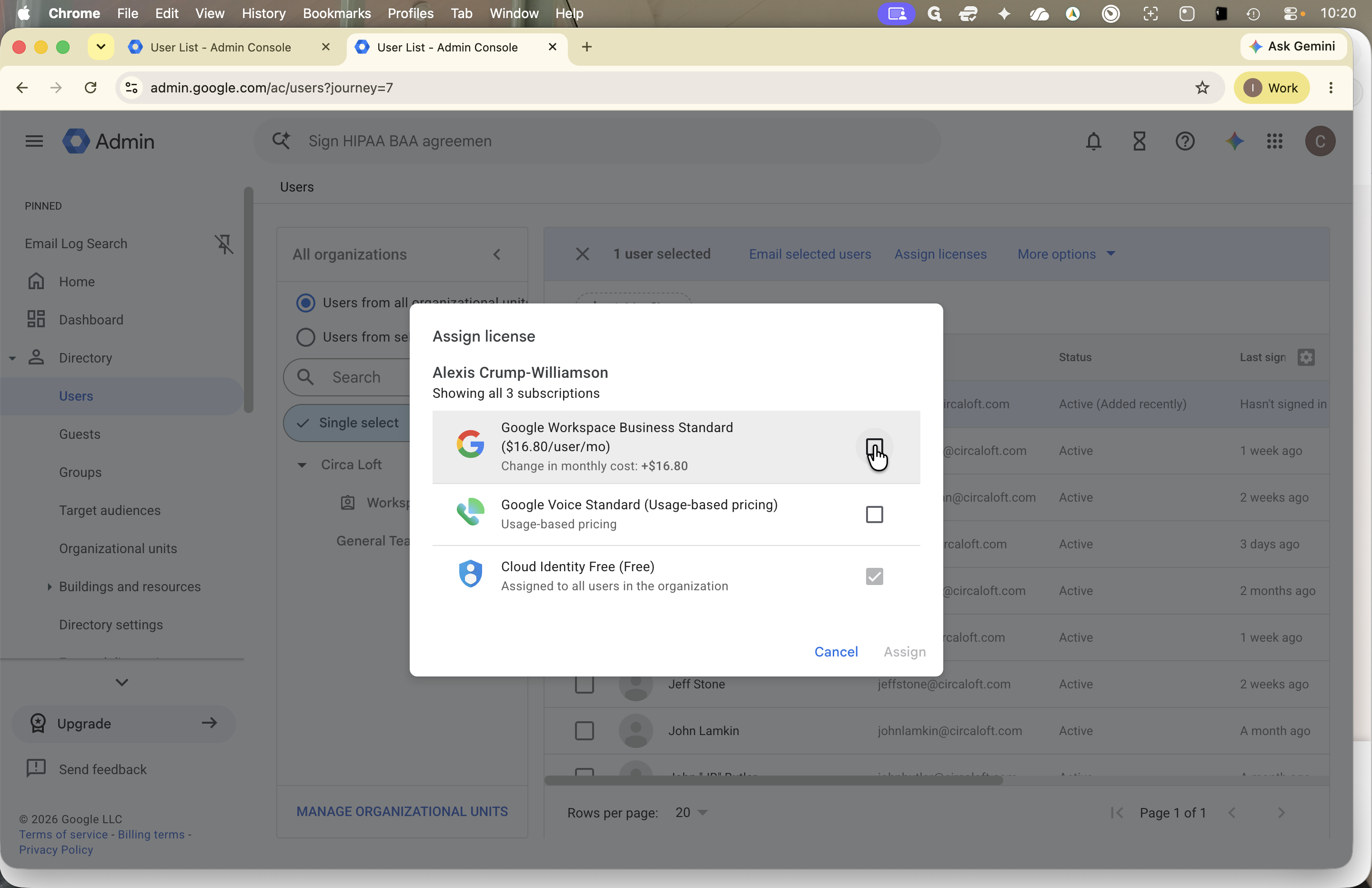Click the Cloud Identity shield icon
The image size is (1372, 888).
click(470, 574)
